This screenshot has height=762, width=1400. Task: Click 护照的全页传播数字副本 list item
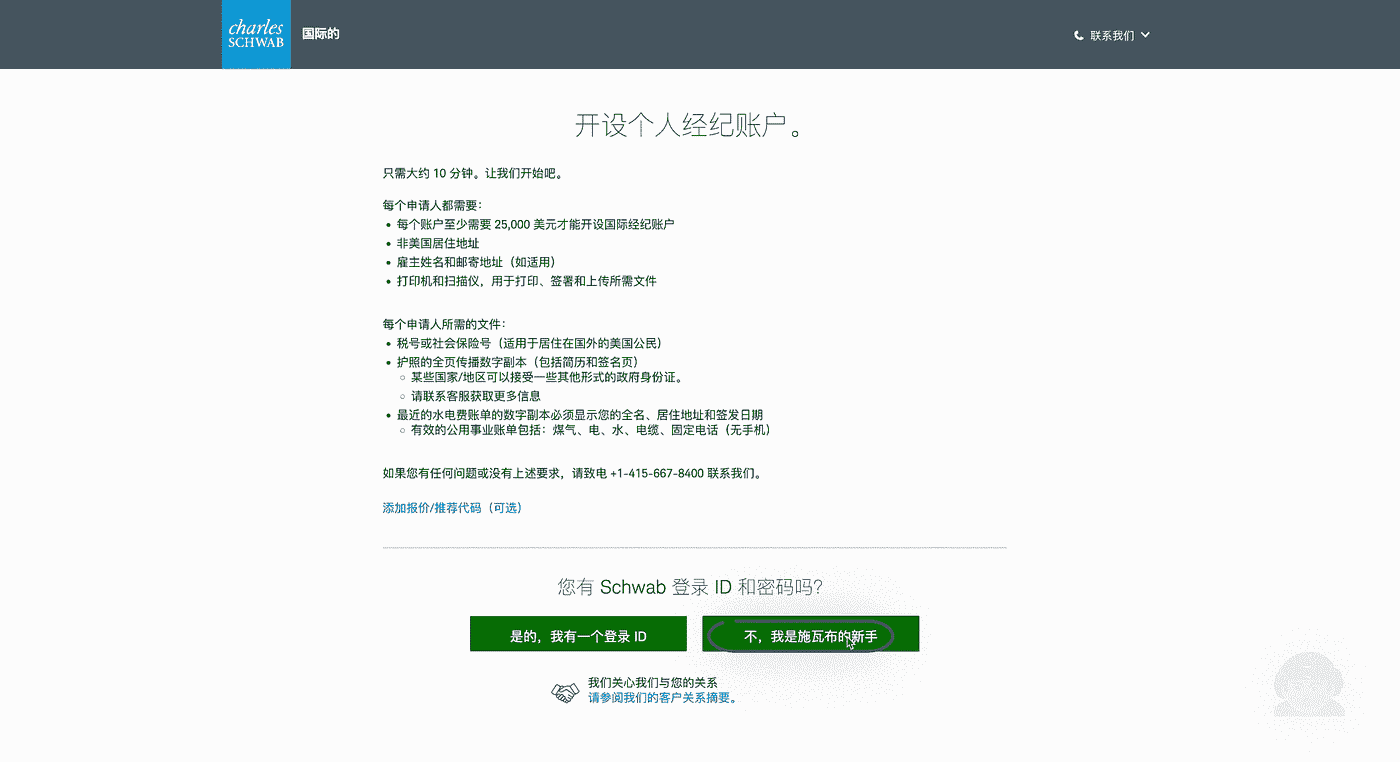pyautogui.click(x=517, y=362)
